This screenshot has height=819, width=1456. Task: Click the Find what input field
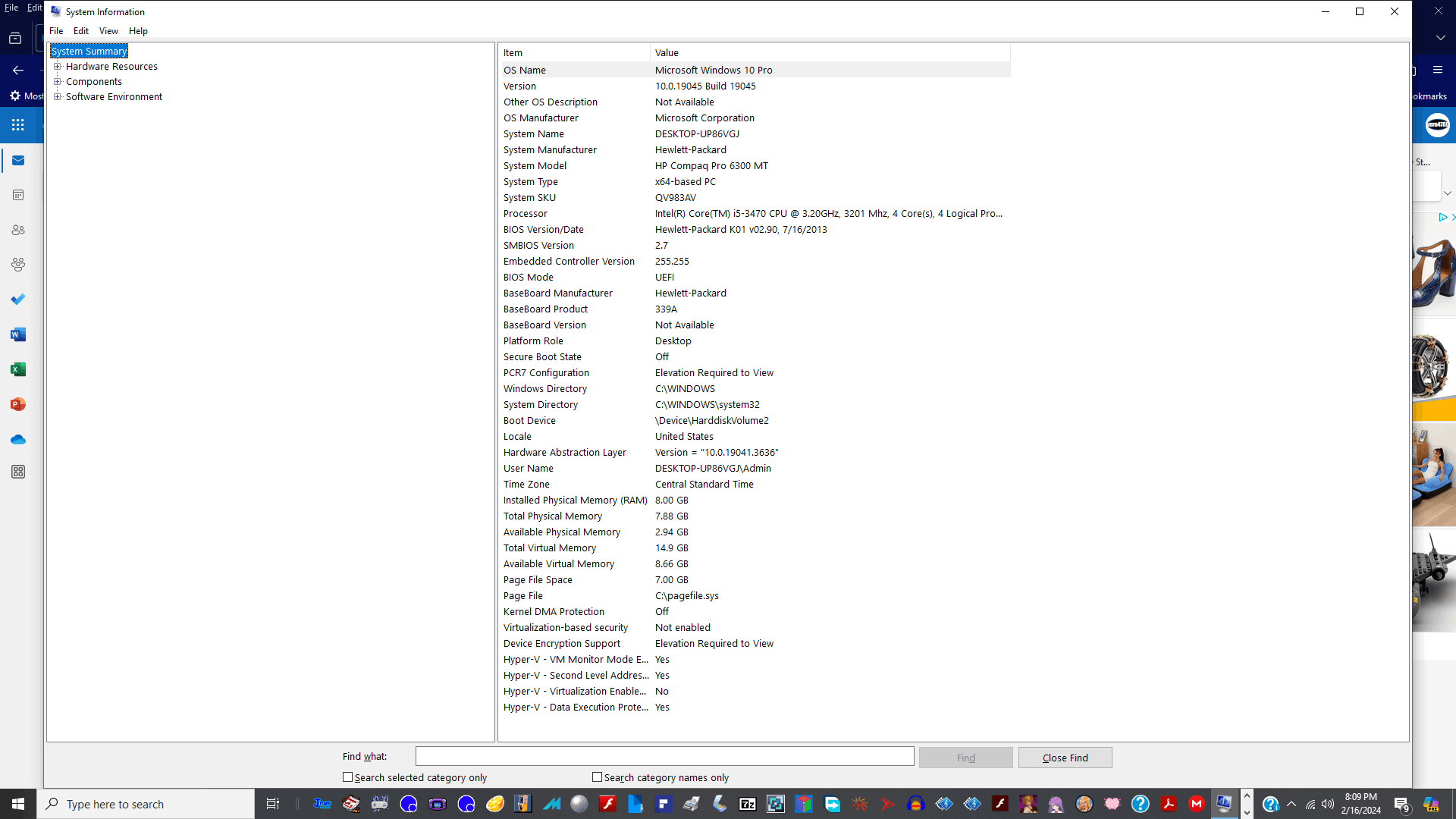(x=664, y=756)
